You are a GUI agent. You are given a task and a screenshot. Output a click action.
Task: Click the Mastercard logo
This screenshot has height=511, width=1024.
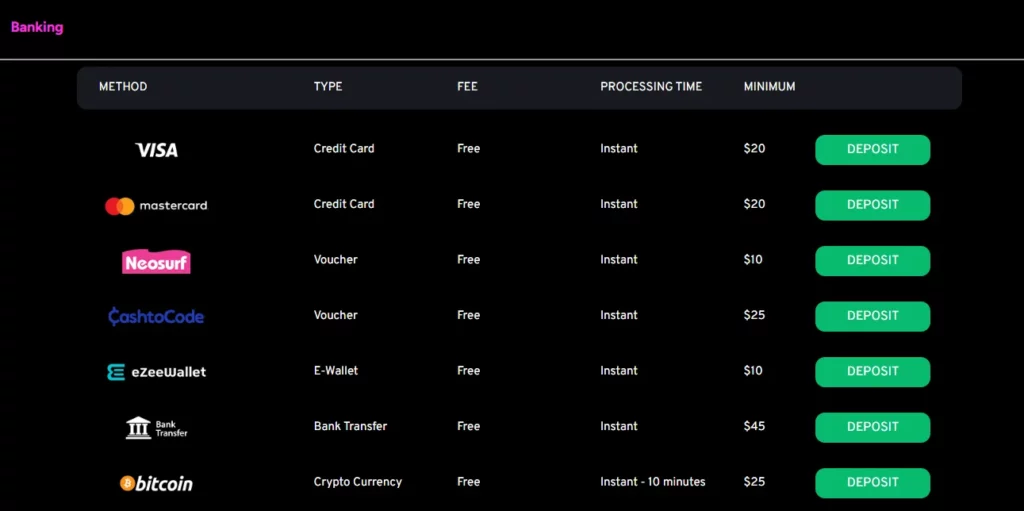pos(156,206)
